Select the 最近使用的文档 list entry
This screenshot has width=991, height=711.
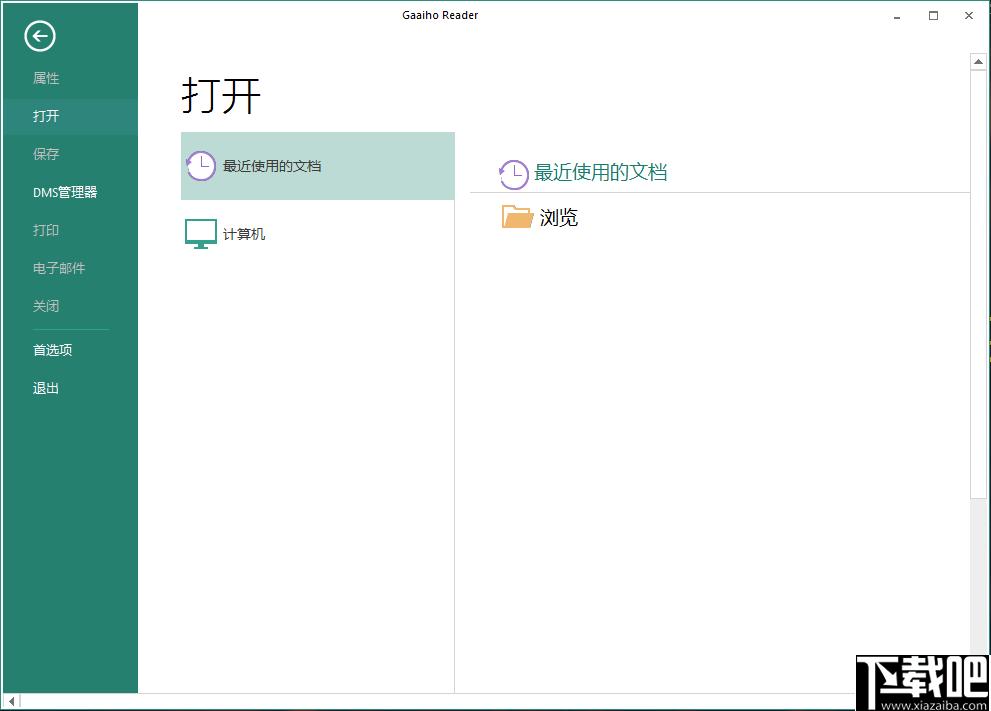[318, 166]
